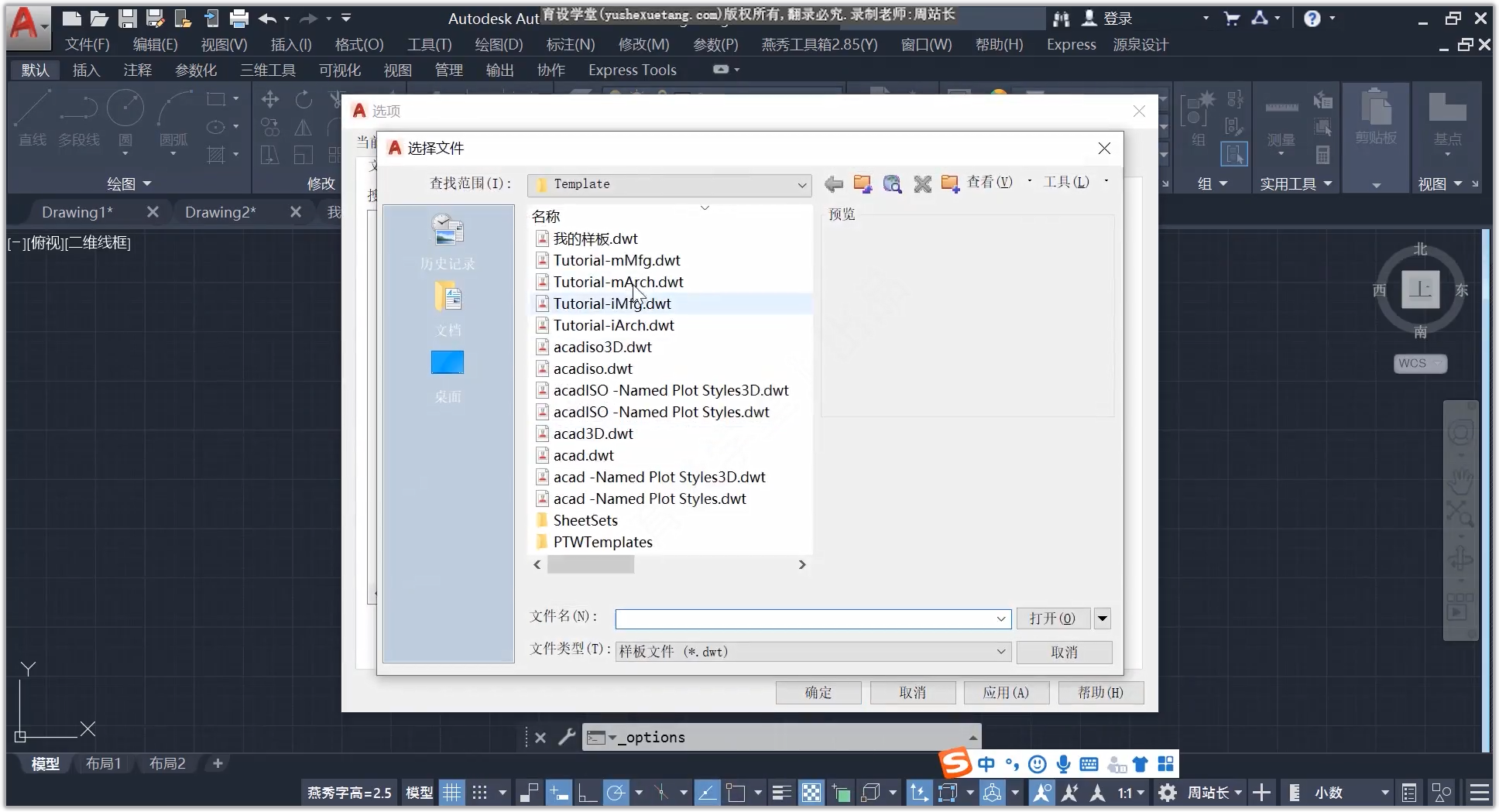Click horizontal scrollbar thumb under file list
The image size is (1499, 812).
[591, 565]
